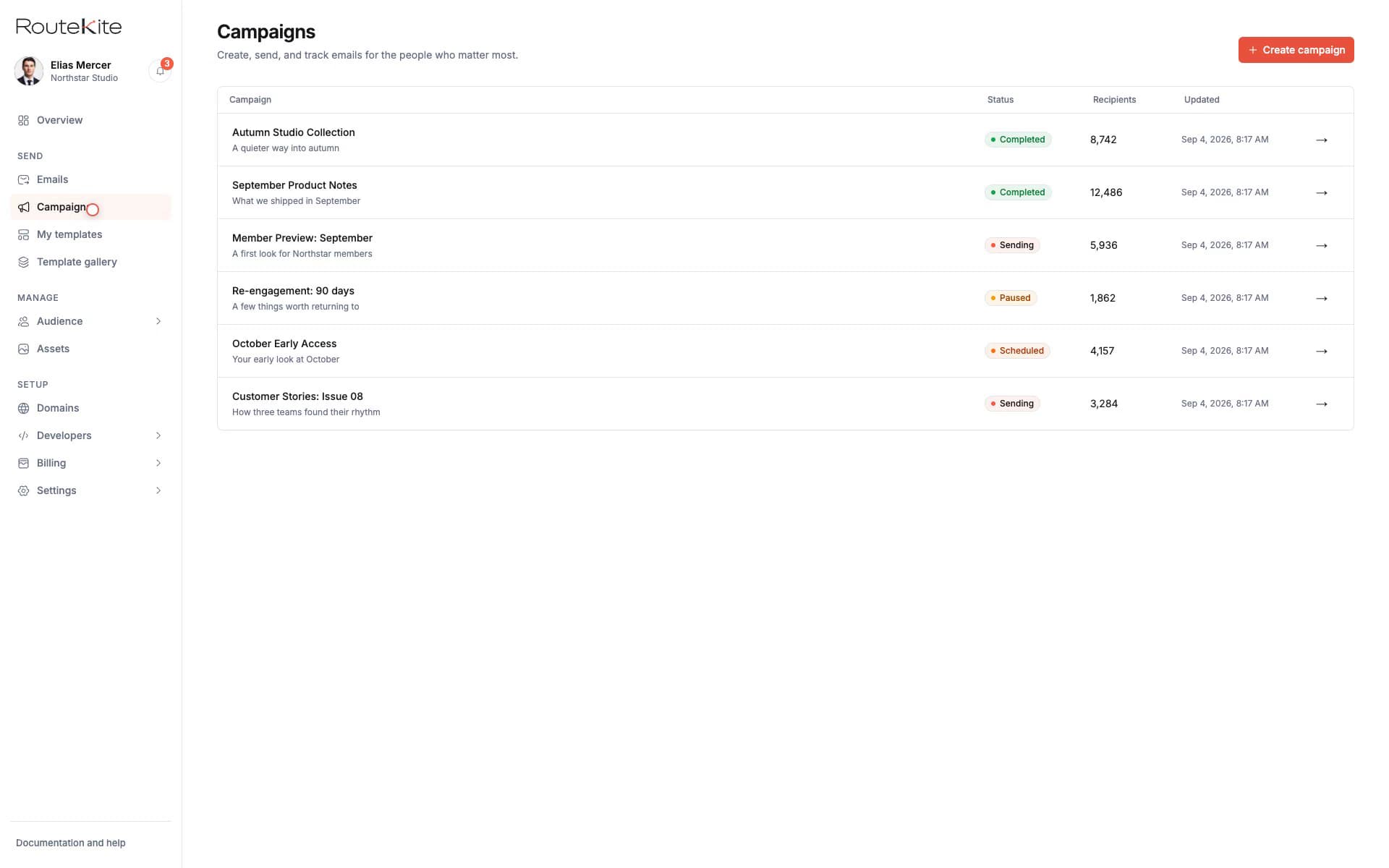
Task: Click the 12,486 recipients value
Action: [1106, 192]
